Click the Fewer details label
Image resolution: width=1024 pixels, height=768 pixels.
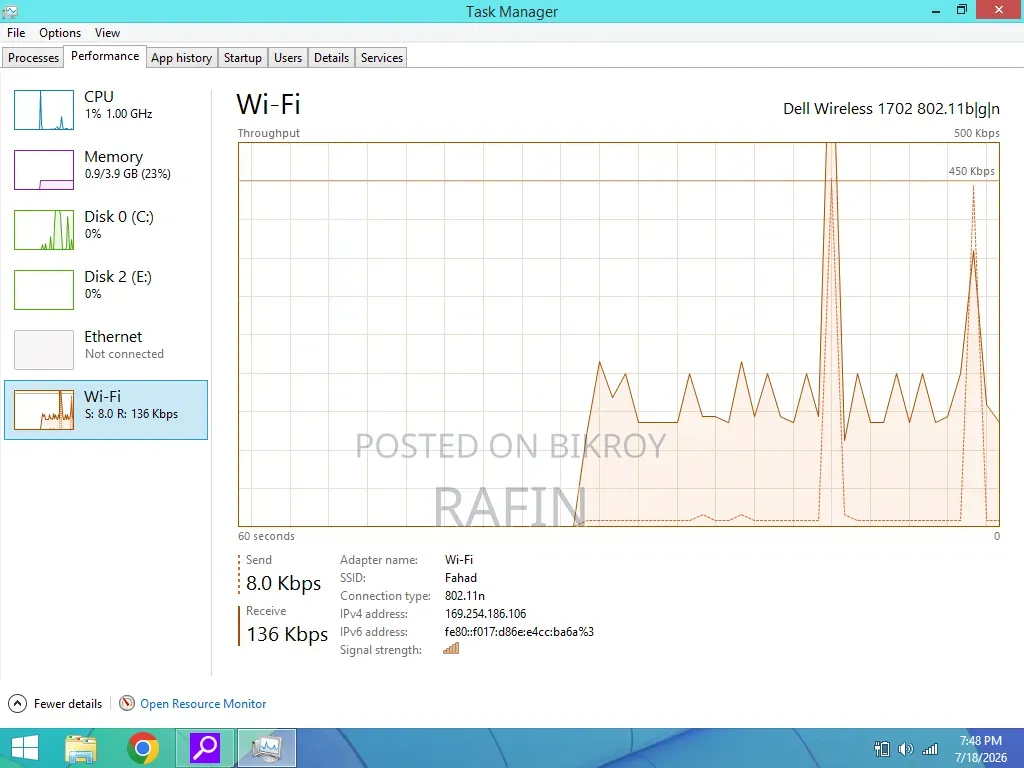[x=68, y=704]
